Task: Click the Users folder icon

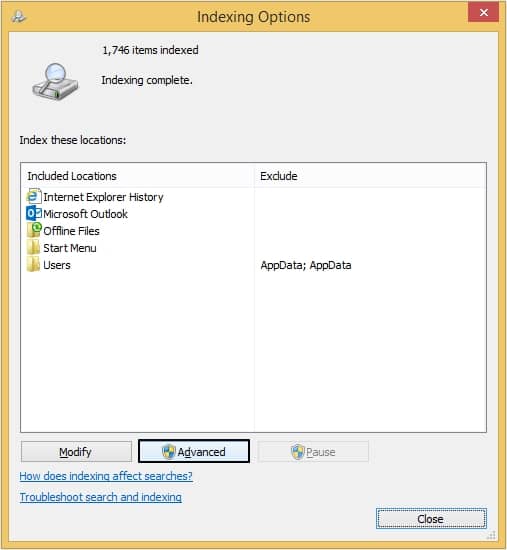Action: tap(34, 264)
